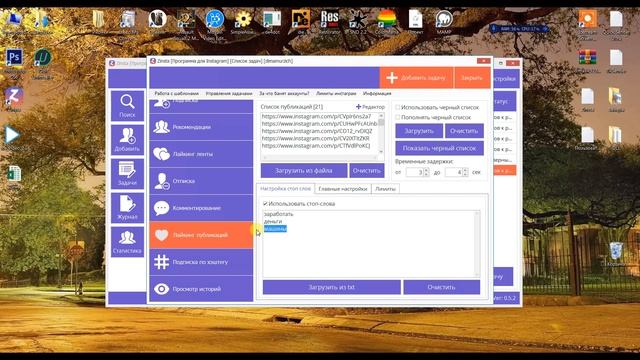Click the orange Закрыть button
The width and height of the screenshot is (640, 360).
click(x=472, y=78)
